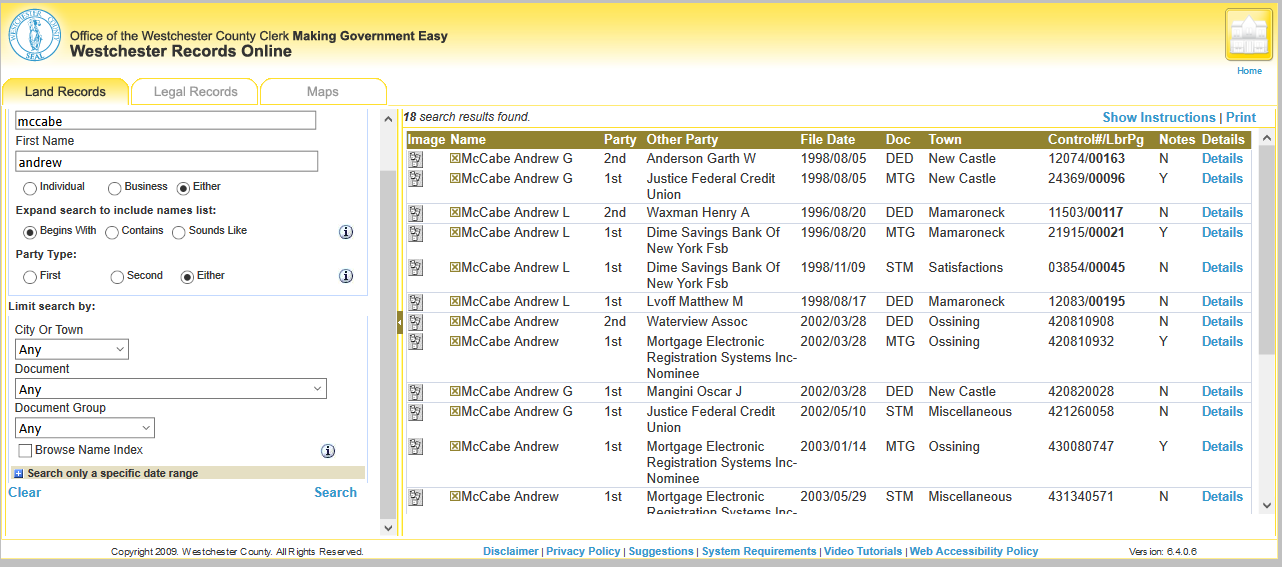Open image icon for Lvoff Matthew M row
This screenshot has width=1282, height=567.
[416, 302]
